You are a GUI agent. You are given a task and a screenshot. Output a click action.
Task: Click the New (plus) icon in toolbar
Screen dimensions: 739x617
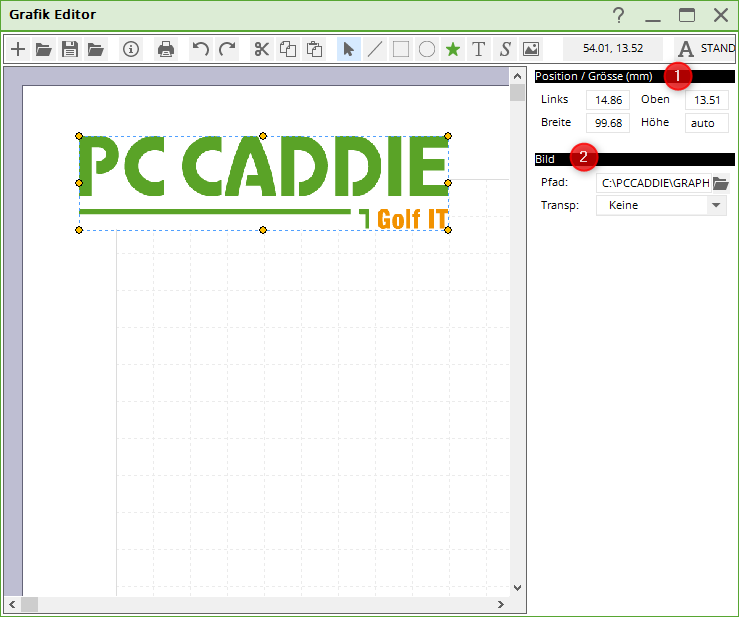[x=18, y=49]
